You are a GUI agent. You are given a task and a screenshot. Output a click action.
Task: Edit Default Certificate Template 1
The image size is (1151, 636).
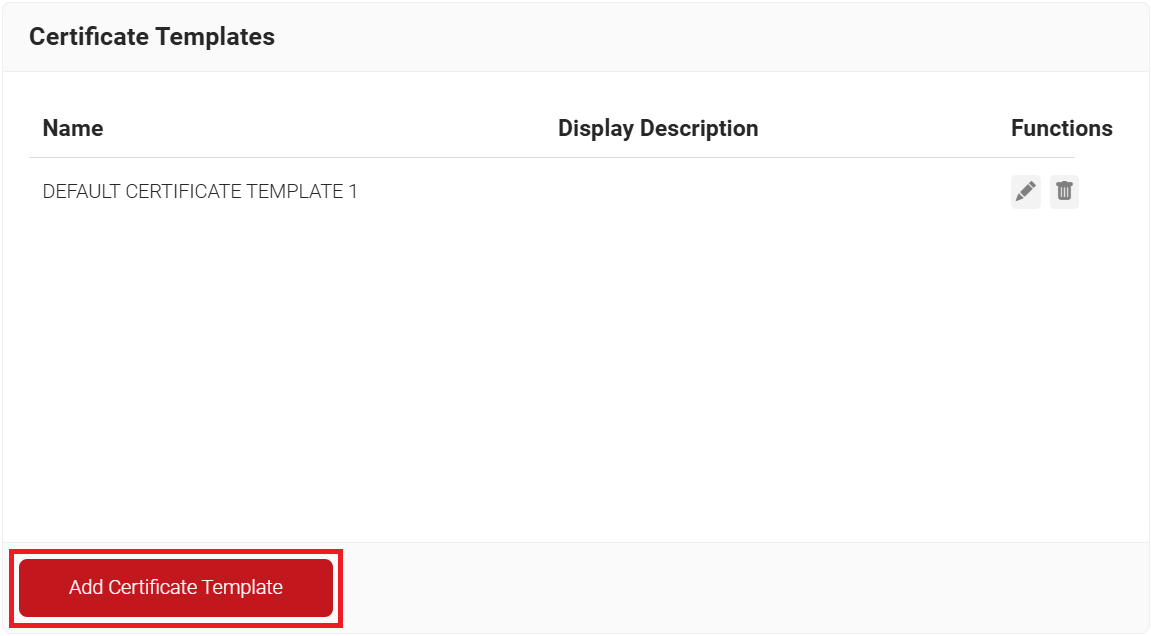coord(1025,191)
